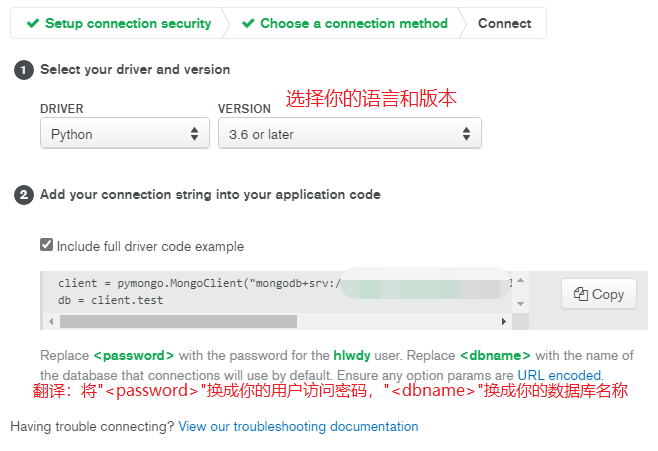Open the URL encoded link
This screenshot has height=451, width=658.
tap(559, 375)
